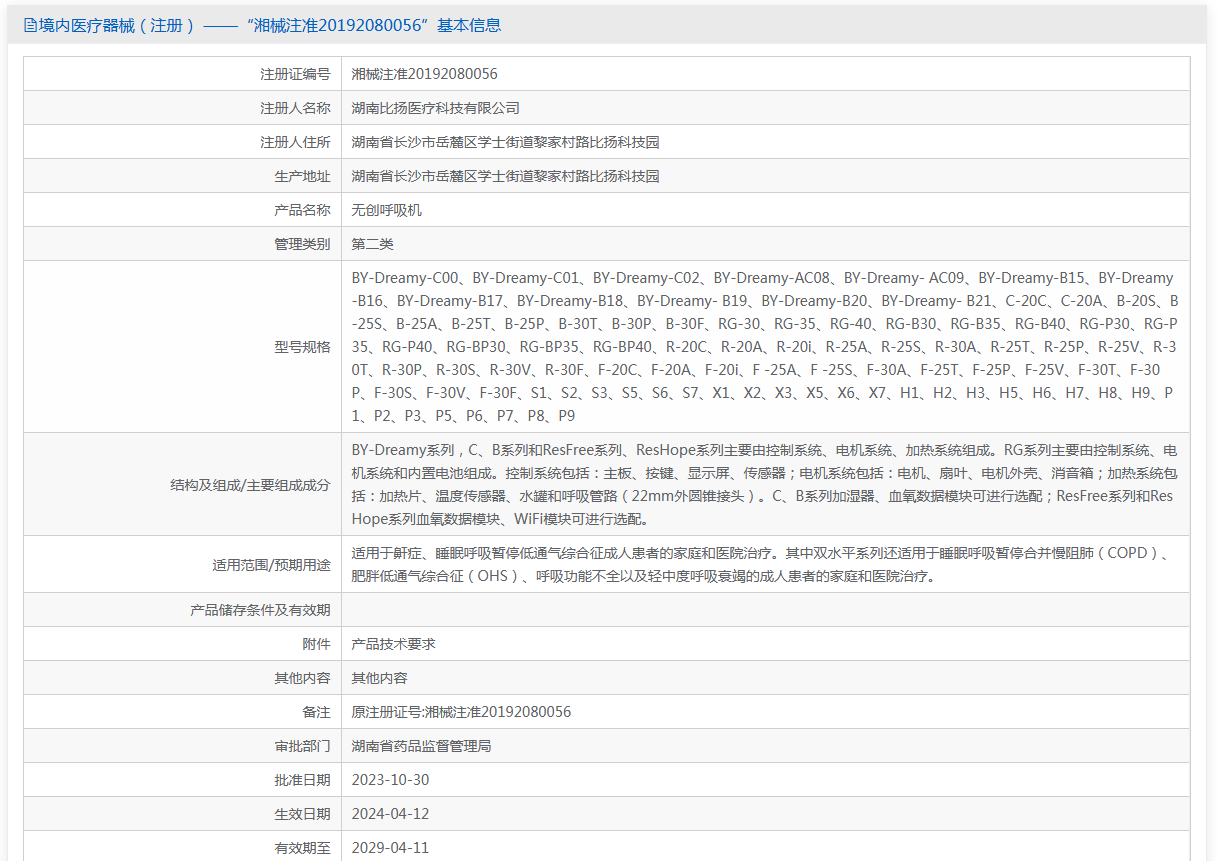Select registration number value 湘械注准20192080056 in first row

click(425, 74)
